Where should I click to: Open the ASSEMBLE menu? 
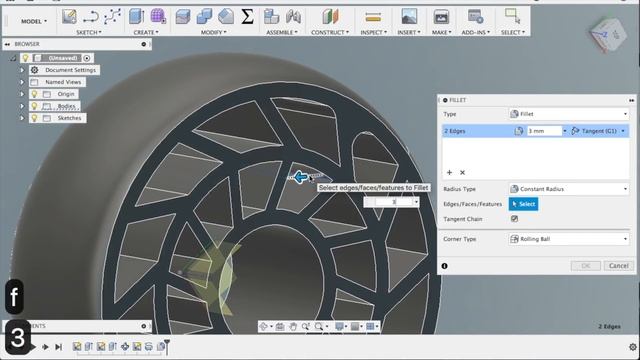pos(282,32)
